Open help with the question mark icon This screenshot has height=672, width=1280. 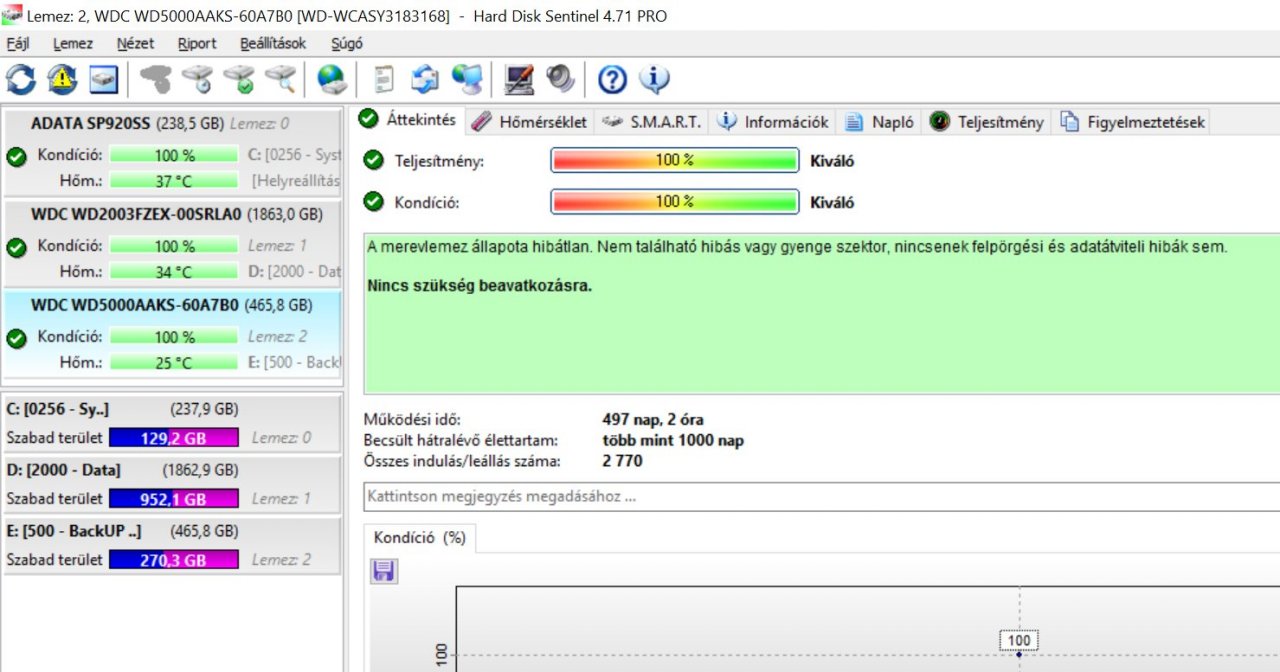click(611, 79)
